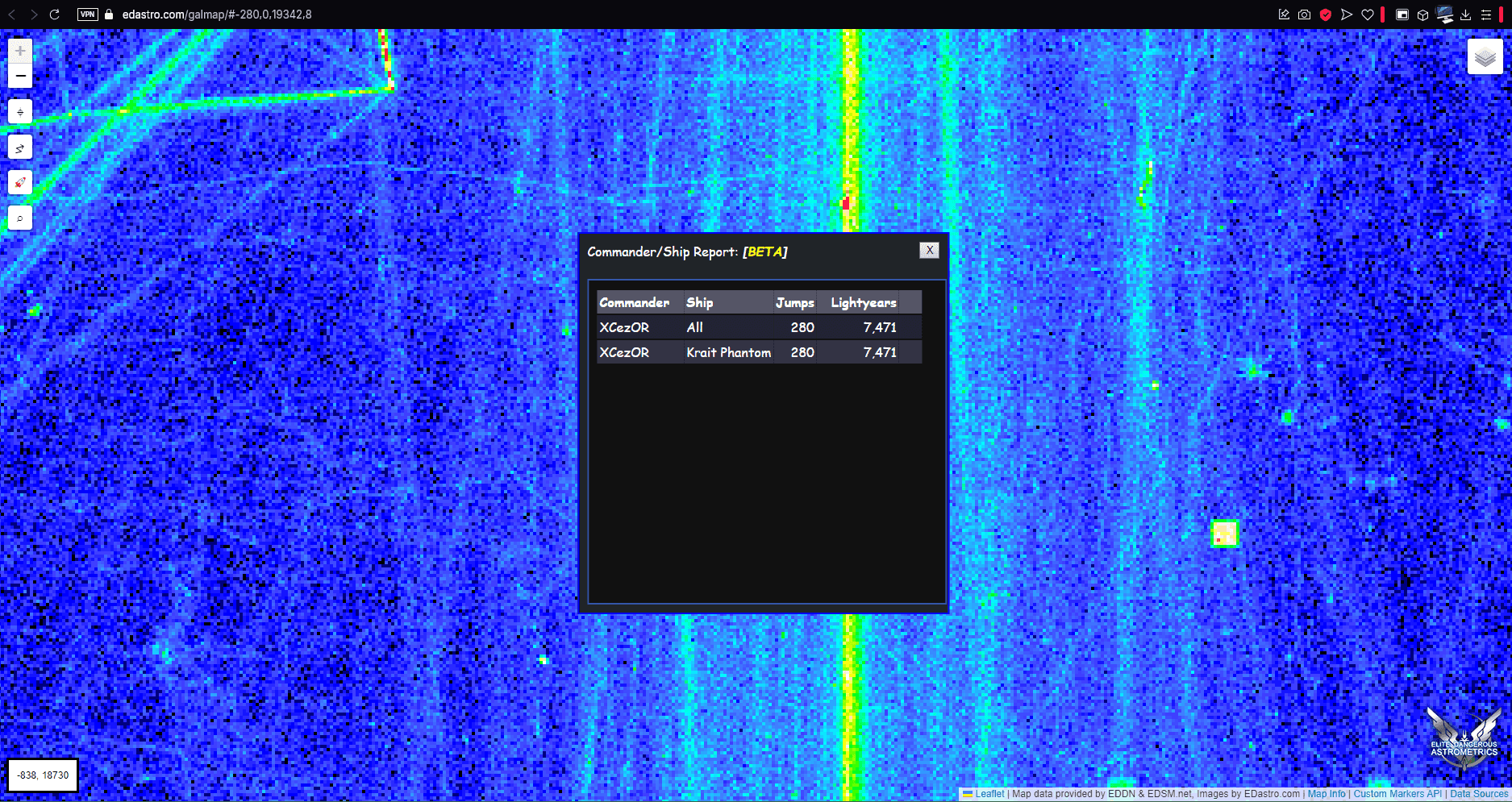Bookmark page with the heart icon
The image size is (1512, 802).
pos(1368,15)
